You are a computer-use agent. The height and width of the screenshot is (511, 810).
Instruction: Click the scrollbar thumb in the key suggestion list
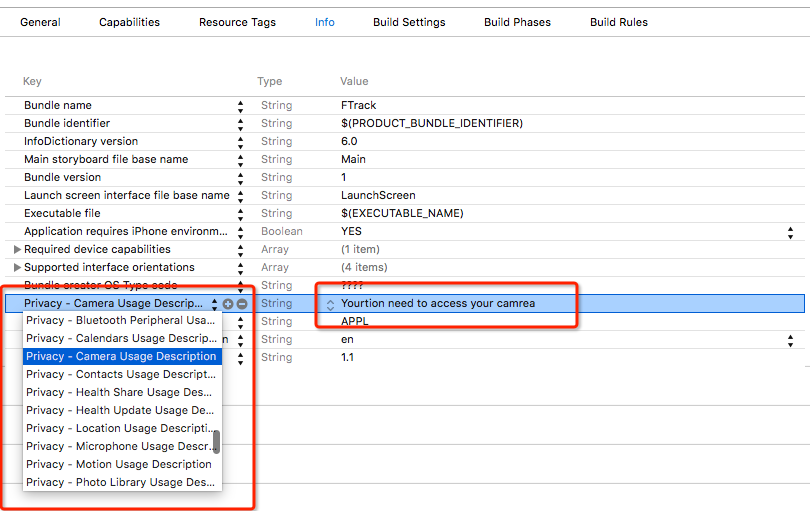pos(216,442)
